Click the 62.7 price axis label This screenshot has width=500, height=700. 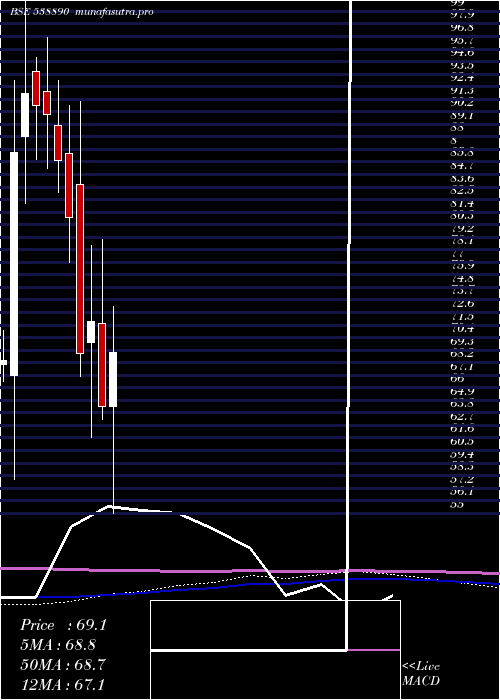pos(462,417)
